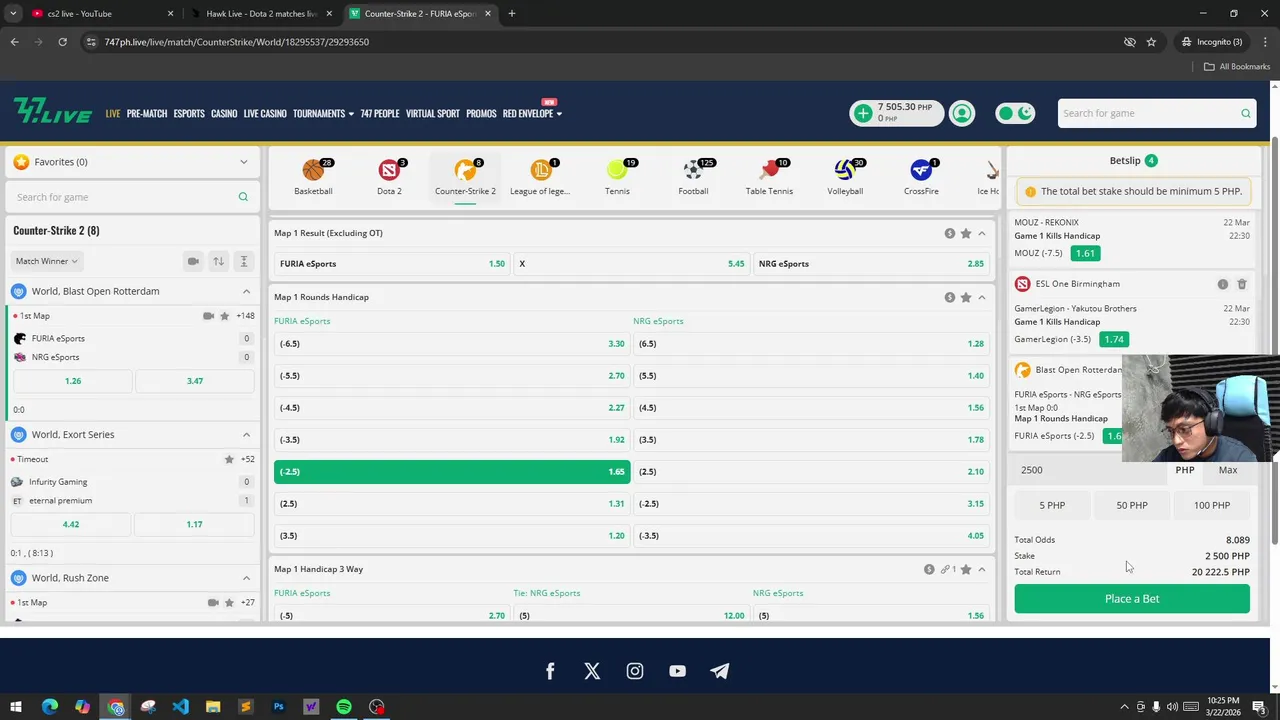Image resolution: width=1280 pixels, height=720 pixels.
Task: Click the stake amount input showing 2500
Action: 1088,470
